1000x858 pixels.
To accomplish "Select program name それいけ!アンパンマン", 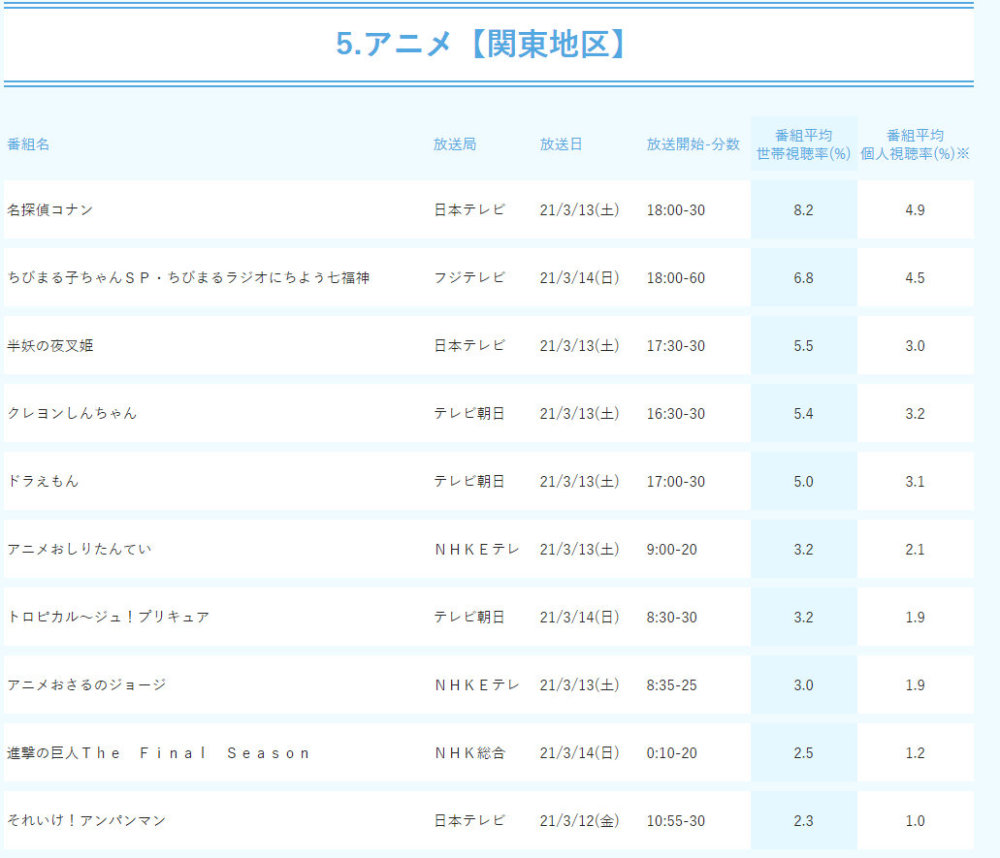I will coord(87,820).
